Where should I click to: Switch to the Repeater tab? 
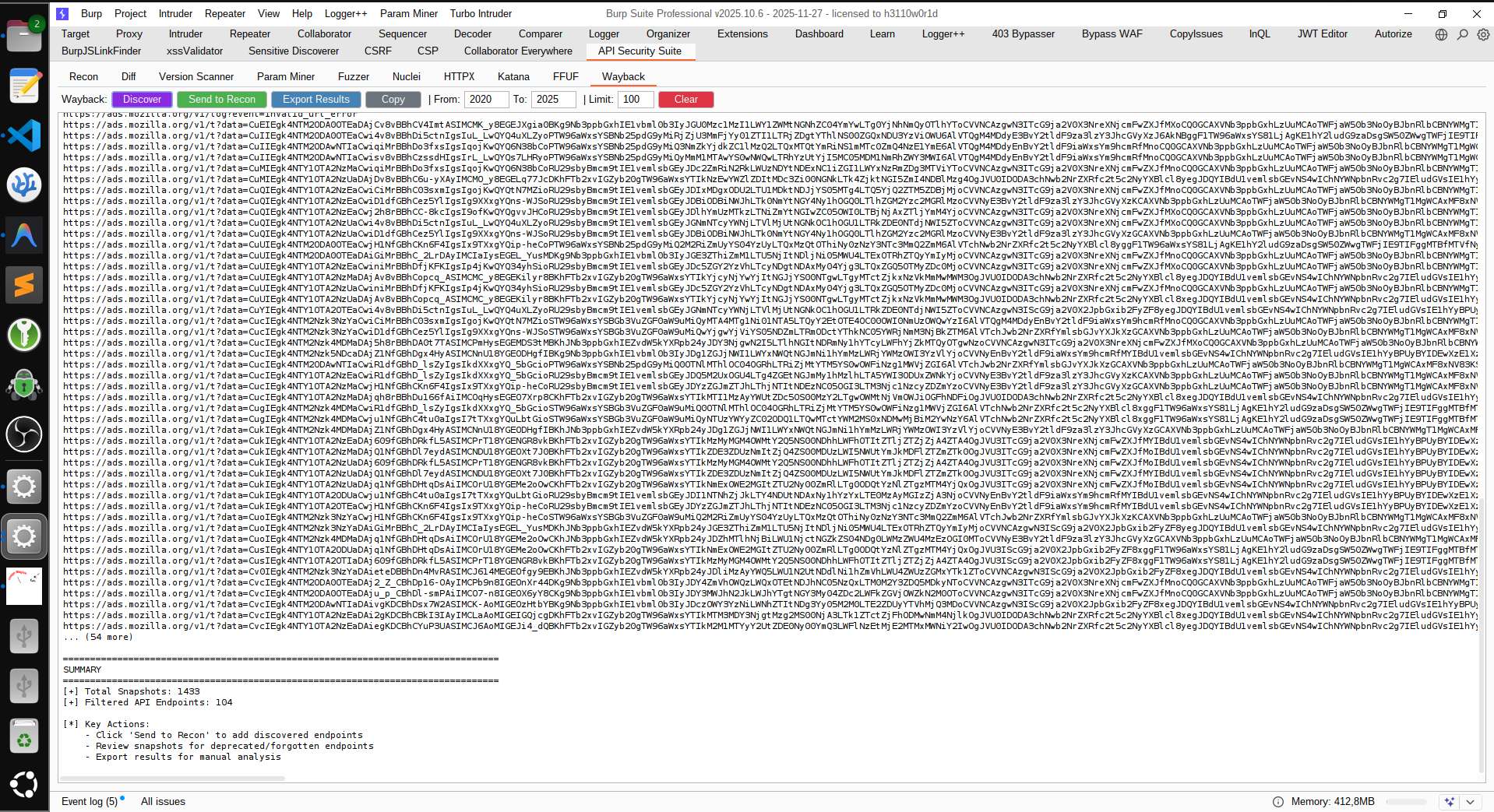click(250, 33)
